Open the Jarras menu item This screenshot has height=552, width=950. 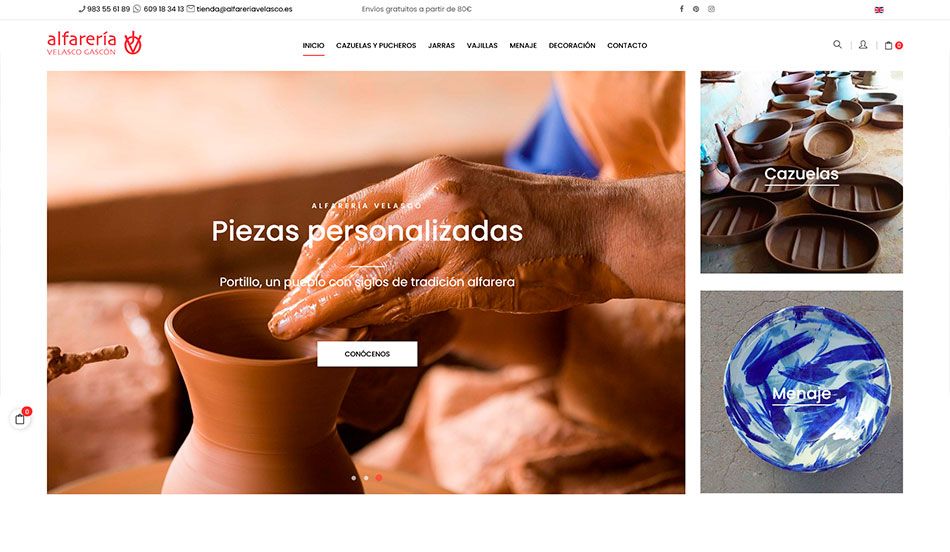tap(441, 45)
